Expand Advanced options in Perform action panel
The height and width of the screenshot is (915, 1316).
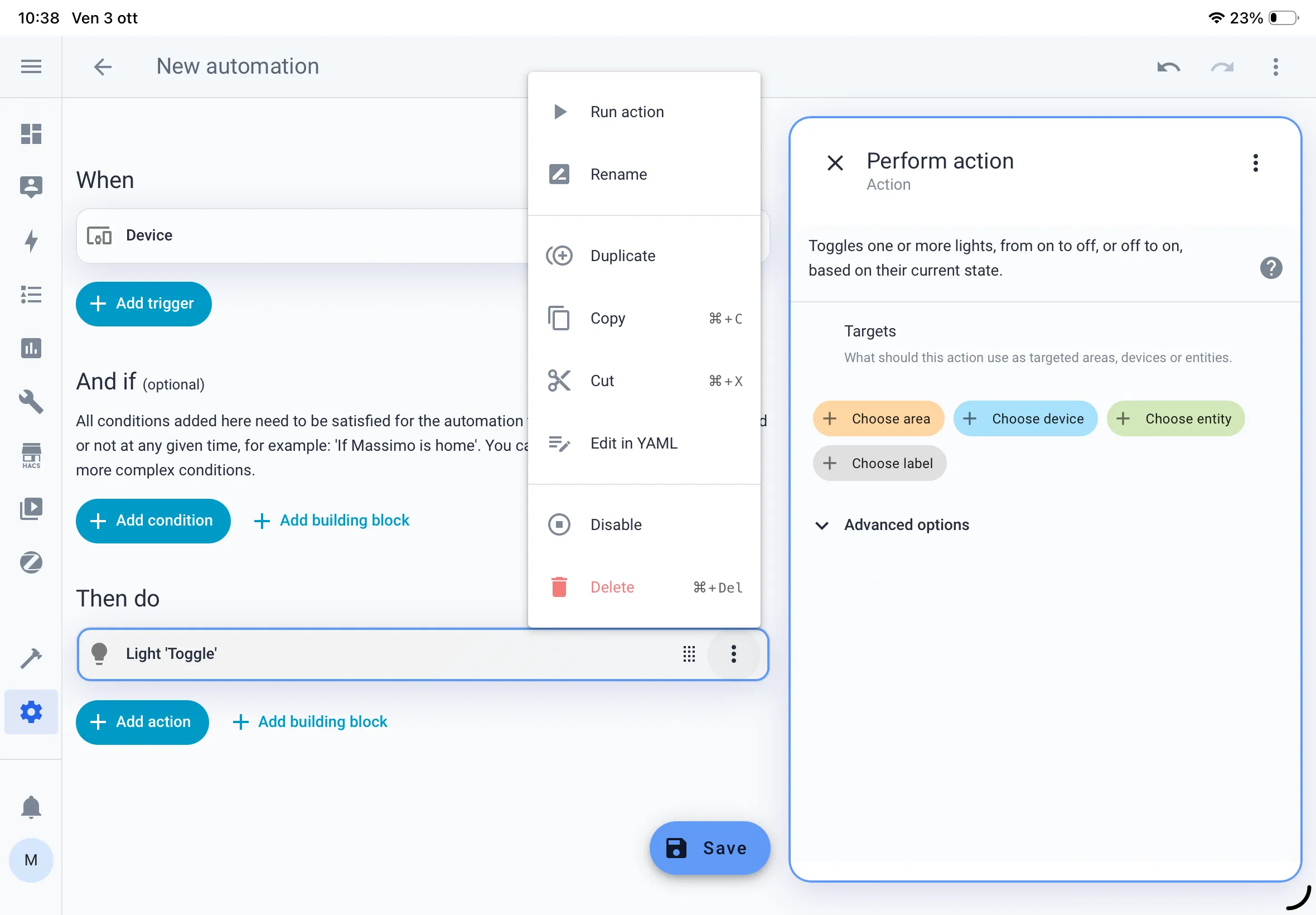point(906,524)
